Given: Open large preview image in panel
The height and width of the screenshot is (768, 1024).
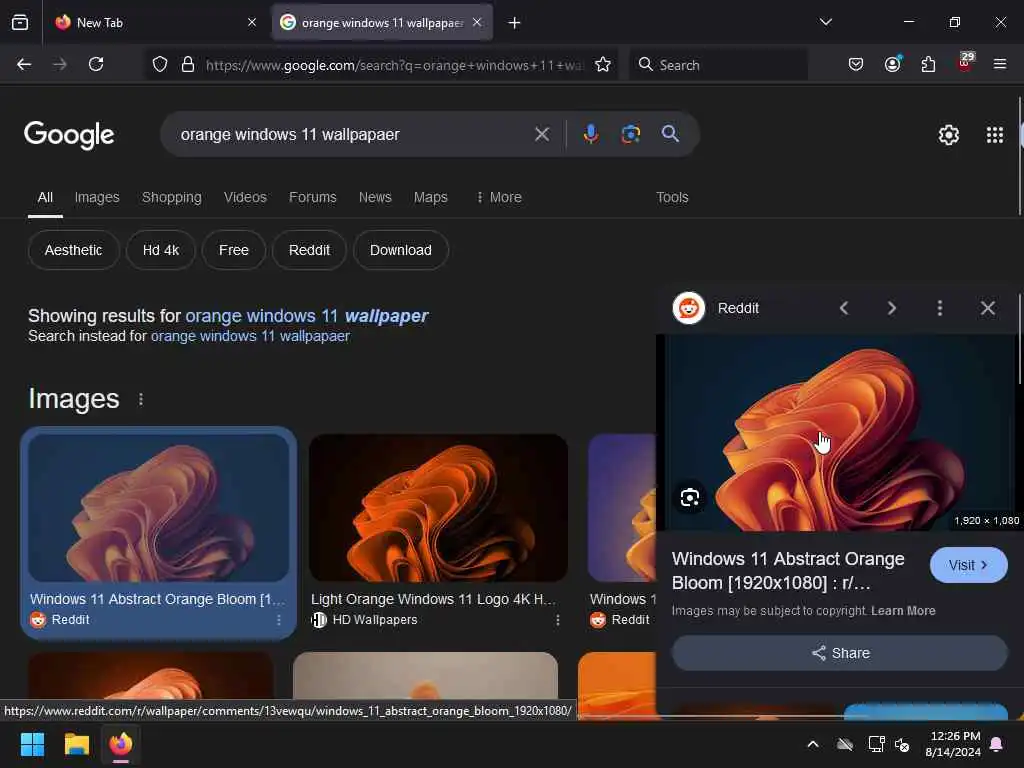Looking at the screenshot, I should (x=840, y=432).
